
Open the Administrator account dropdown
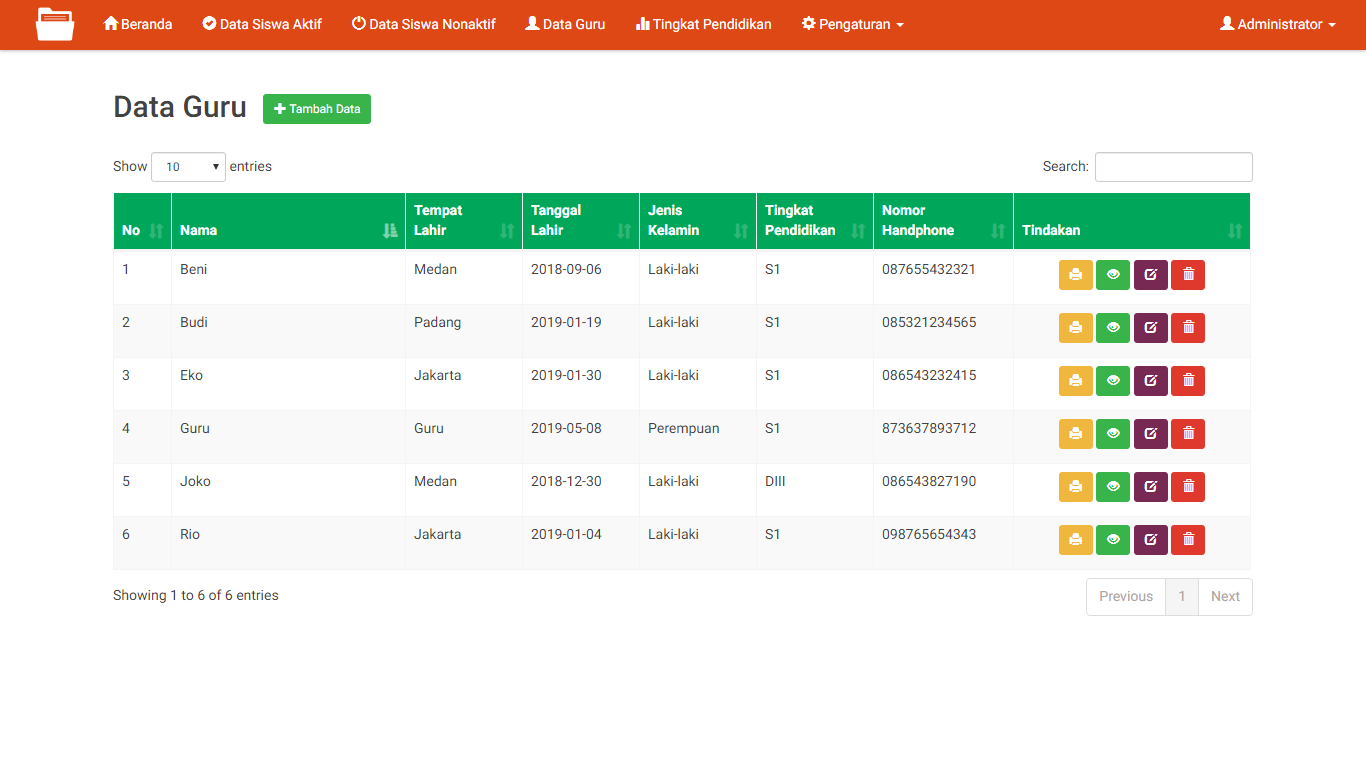(1277, 24)
